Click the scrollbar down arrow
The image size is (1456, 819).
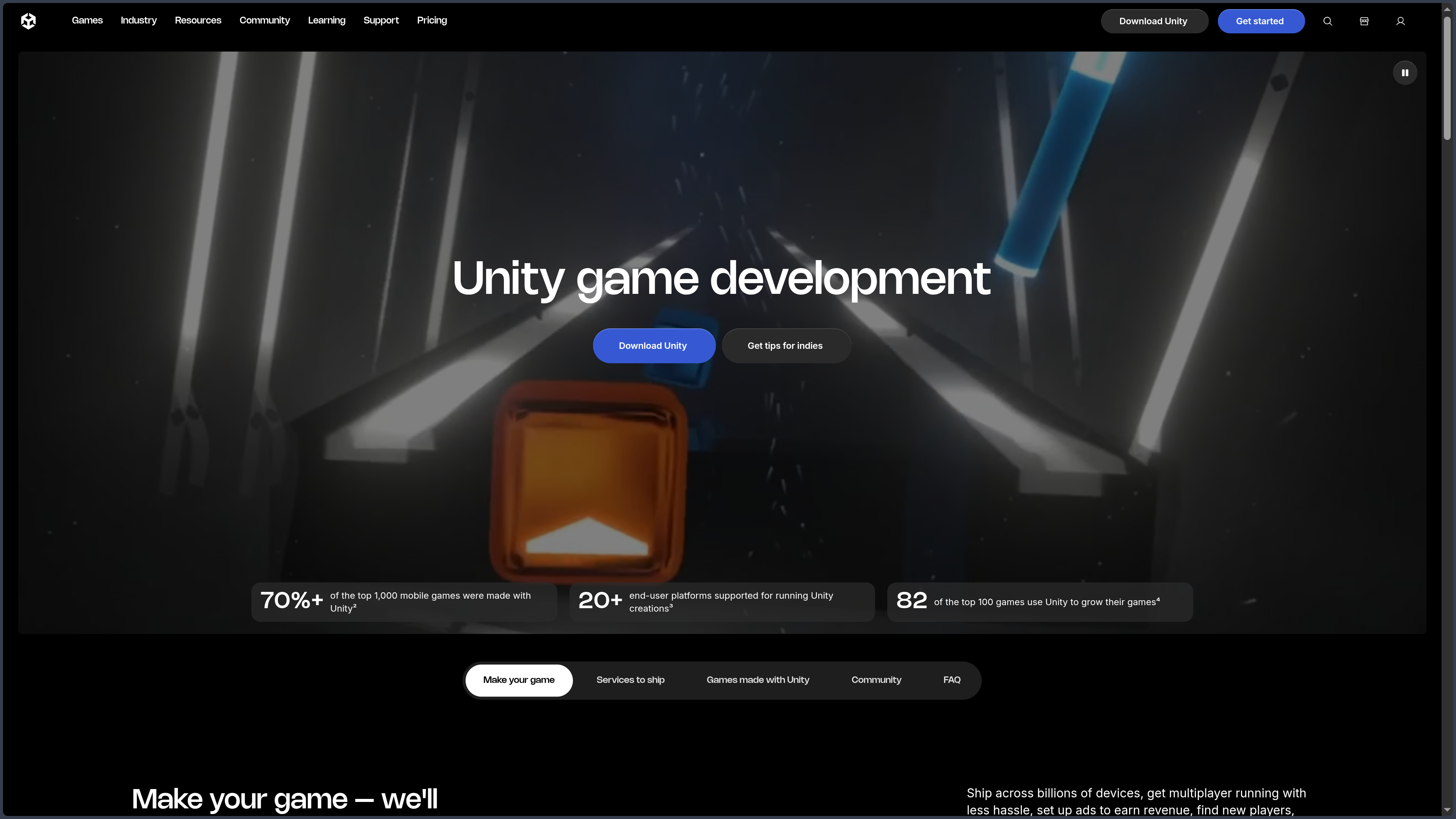(1448, 810)
